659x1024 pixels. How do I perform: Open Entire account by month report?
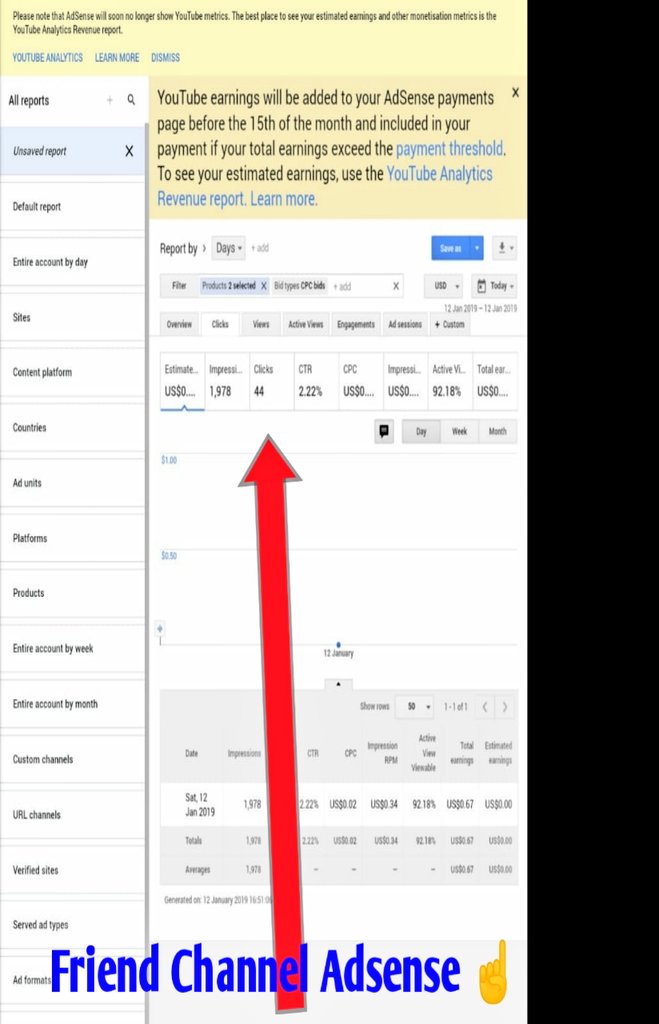point(72,704)
